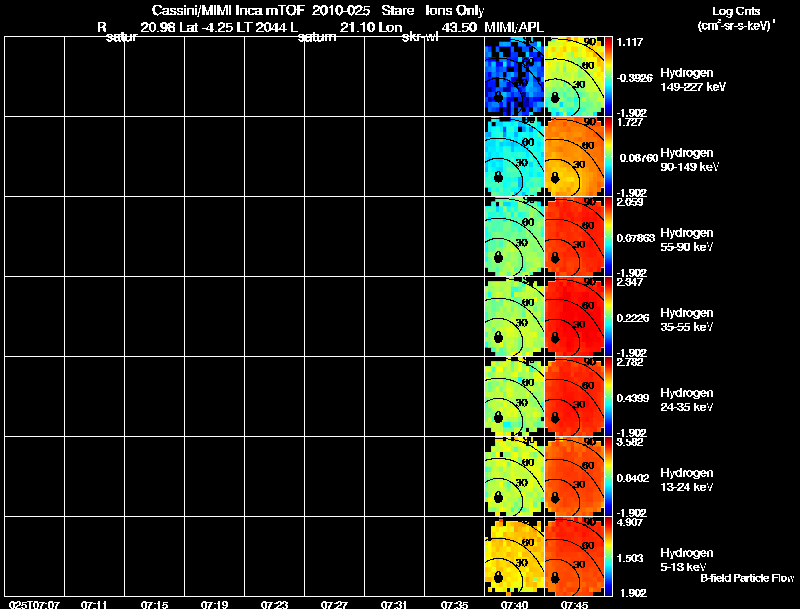Click the scale maximum value '3.582'
The image size is (800, 609).
(630, 443)
